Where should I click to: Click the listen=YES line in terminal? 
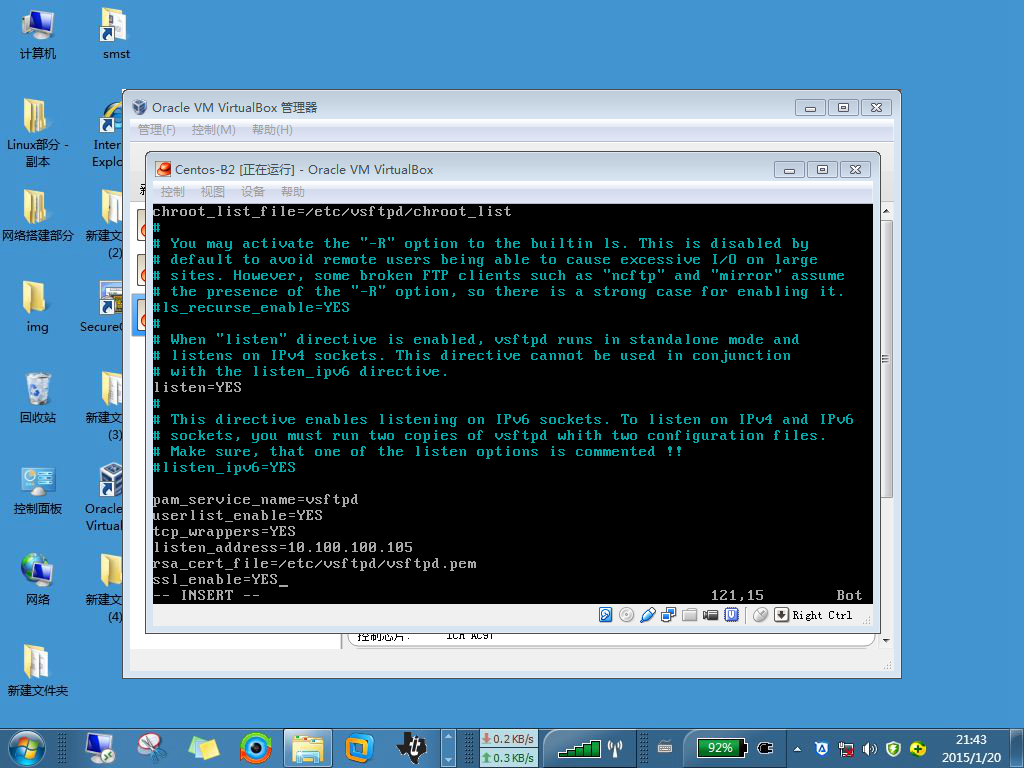point(197,387)
